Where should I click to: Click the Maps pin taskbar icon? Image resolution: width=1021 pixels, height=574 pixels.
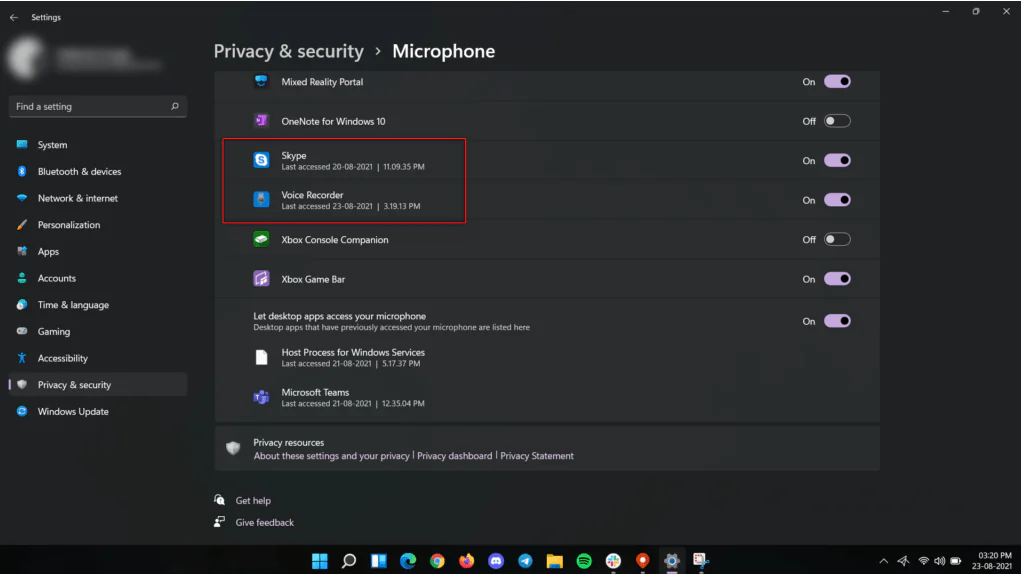643,561
